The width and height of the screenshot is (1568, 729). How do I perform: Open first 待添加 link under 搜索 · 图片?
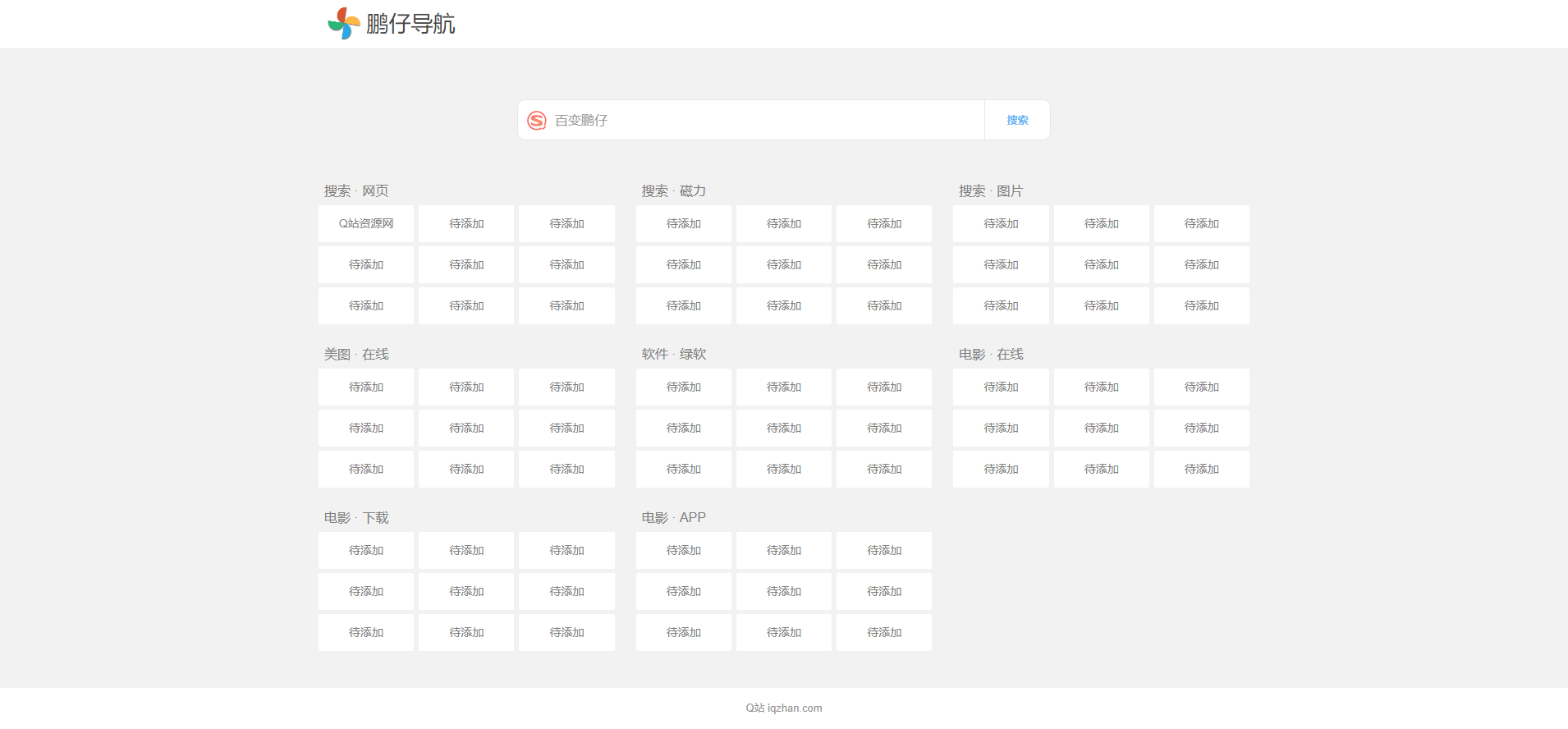1001,223
